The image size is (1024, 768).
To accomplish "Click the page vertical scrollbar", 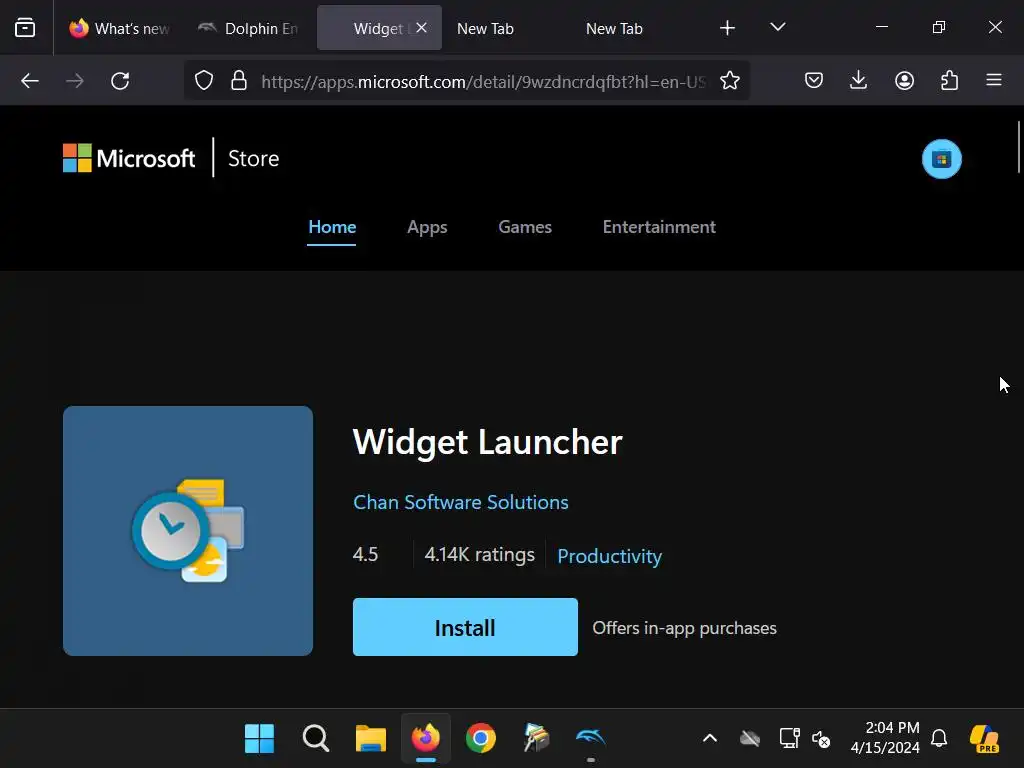I will [1019, 147].
